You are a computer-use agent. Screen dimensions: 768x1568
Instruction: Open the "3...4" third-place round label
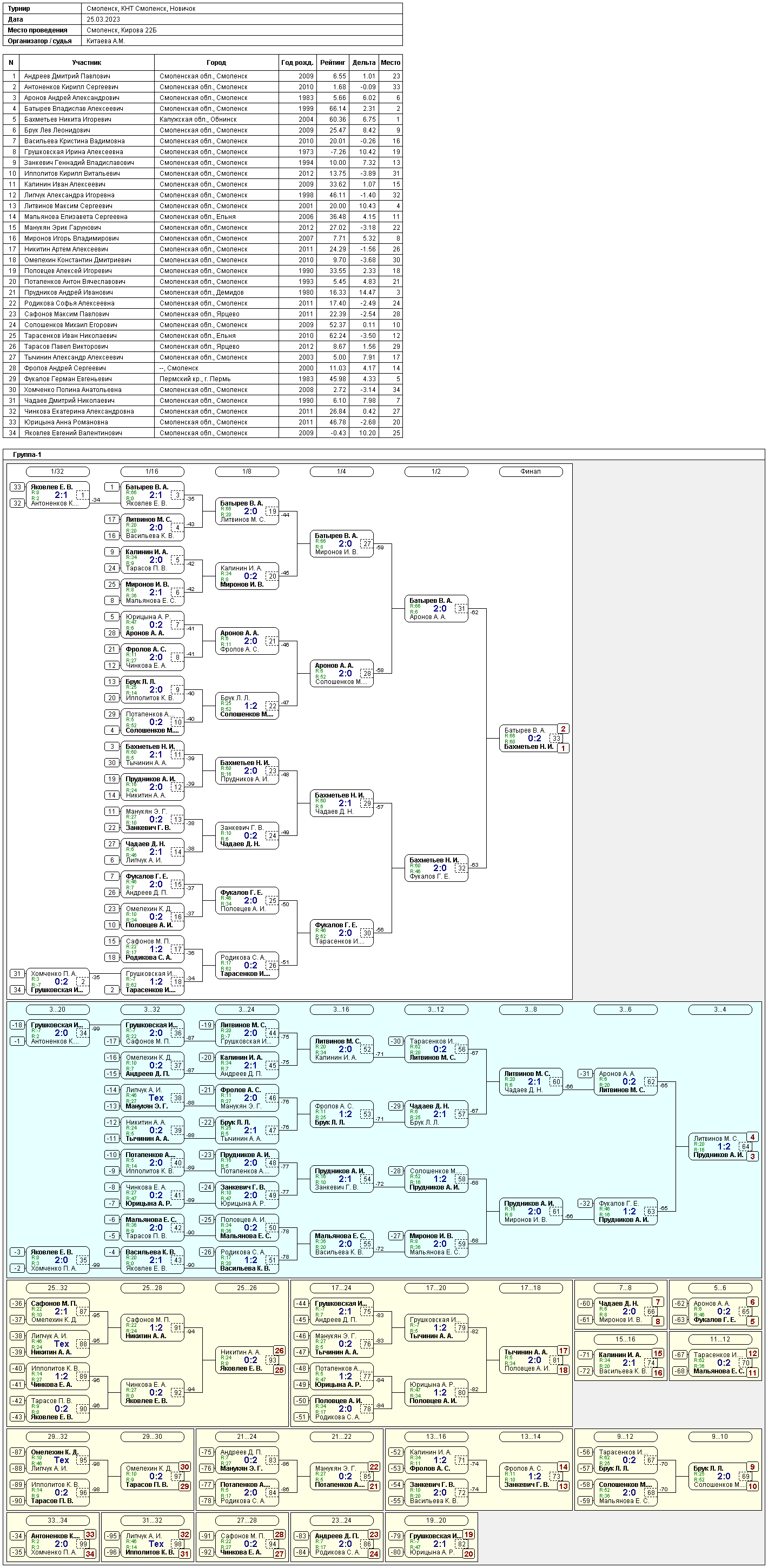click(x=719, y=1010)
